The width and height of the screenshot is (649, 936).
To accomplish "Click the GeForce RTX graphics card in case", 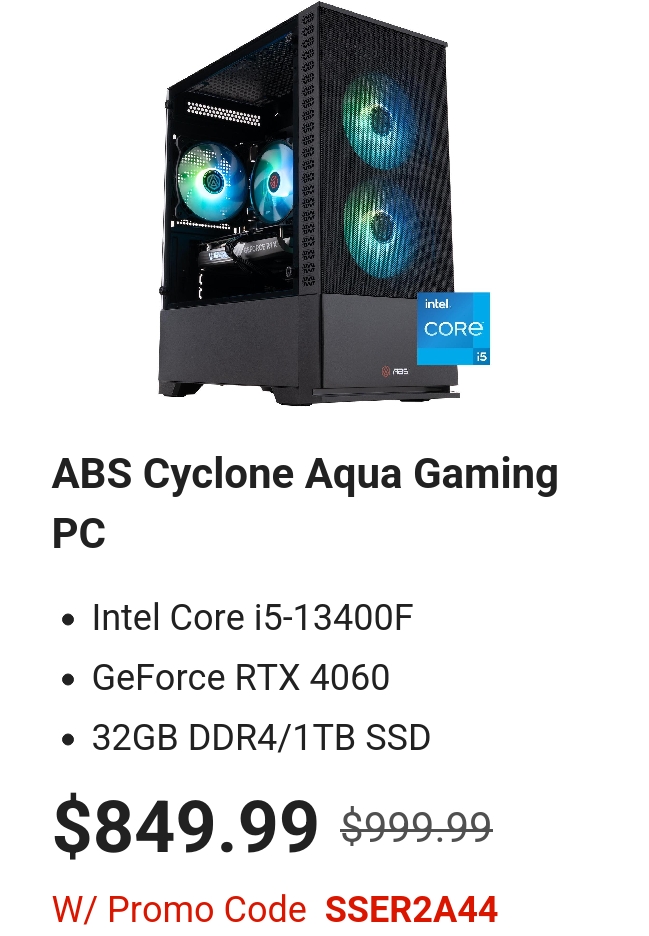I will (244, 252).
